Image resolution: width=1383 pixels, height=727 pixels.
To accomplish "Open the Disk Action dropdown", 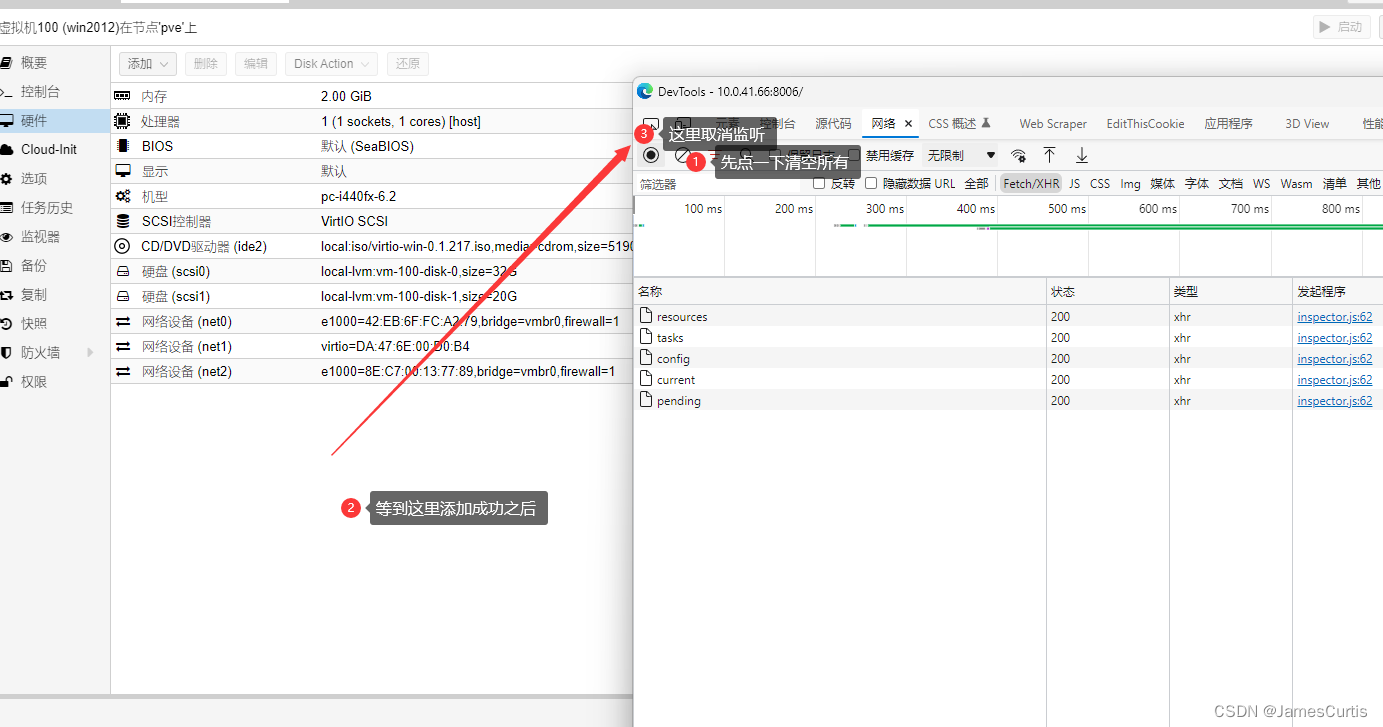I will (x=332, y=63).
